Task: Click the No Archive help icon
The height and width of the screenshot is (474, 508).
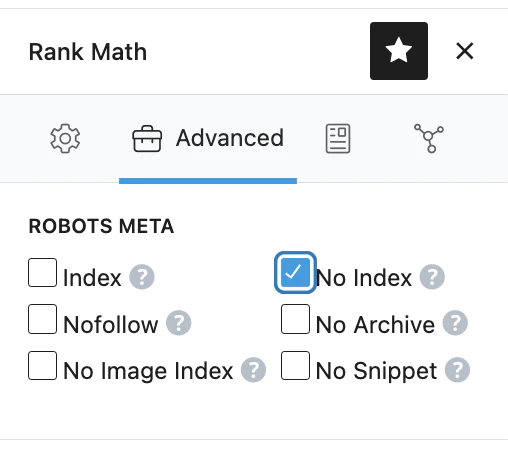Action: pos(455,323)
